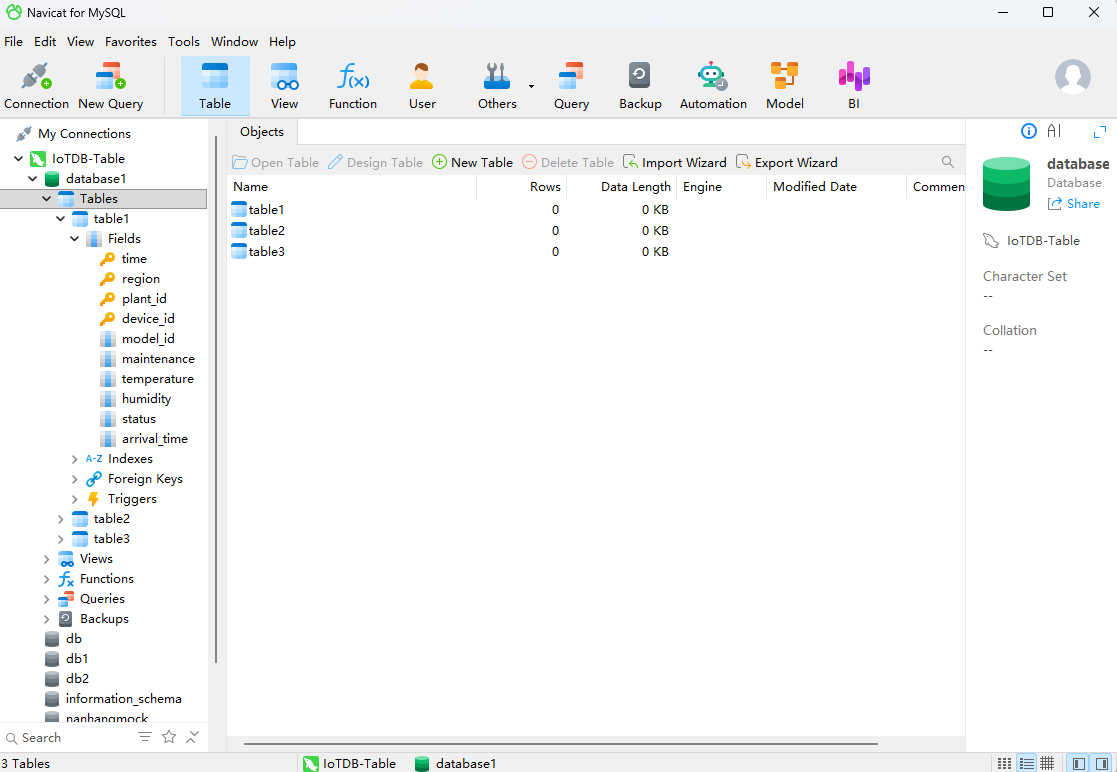Expand the table2 tree node
1117x772 pixels.
pos(61,519)
